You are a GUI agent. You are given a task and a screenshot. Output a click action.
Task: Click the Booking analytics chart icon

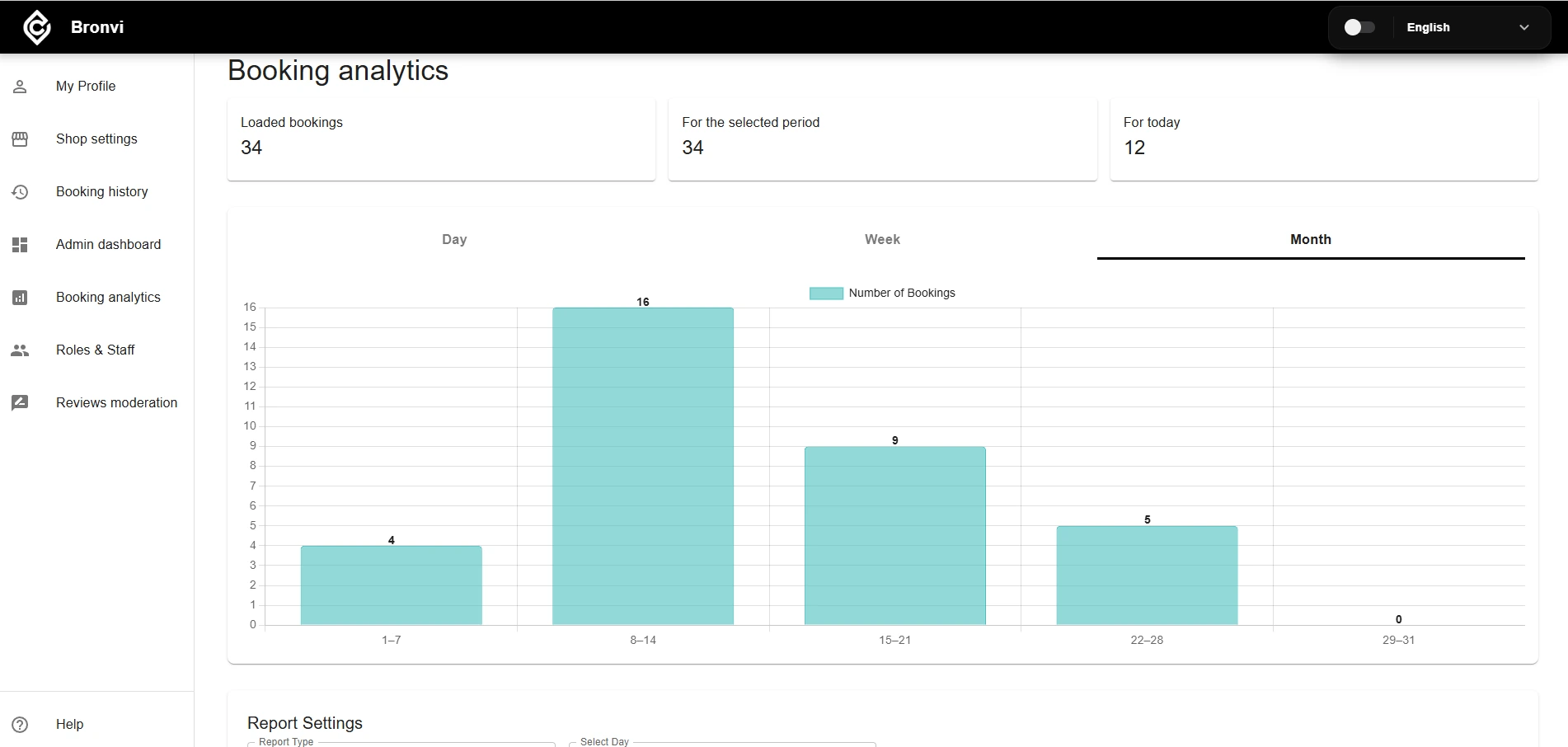tap(20, 298)
